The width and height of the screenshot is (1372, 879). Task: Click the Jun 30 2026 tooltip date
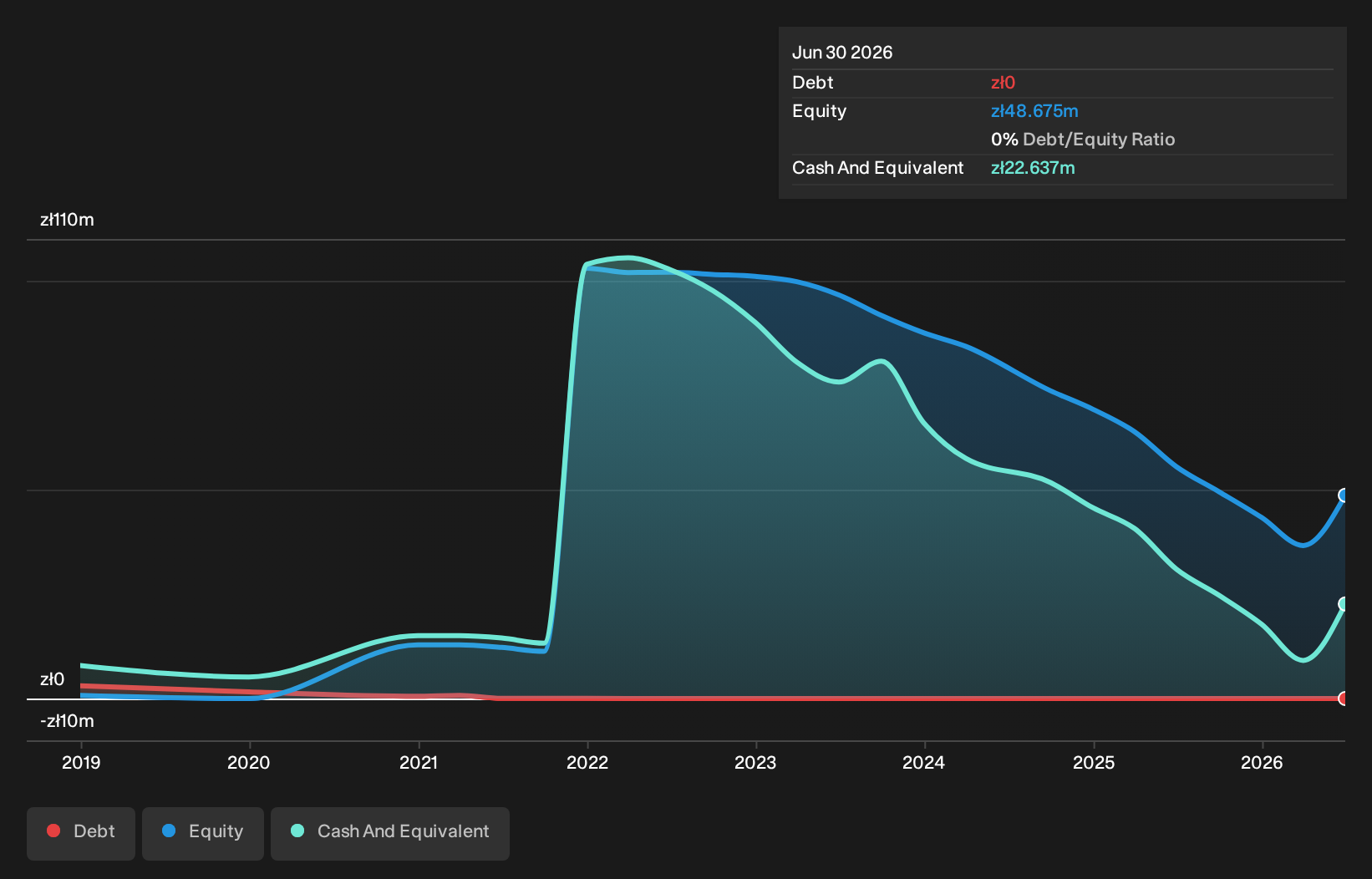[x=842, y=53]
